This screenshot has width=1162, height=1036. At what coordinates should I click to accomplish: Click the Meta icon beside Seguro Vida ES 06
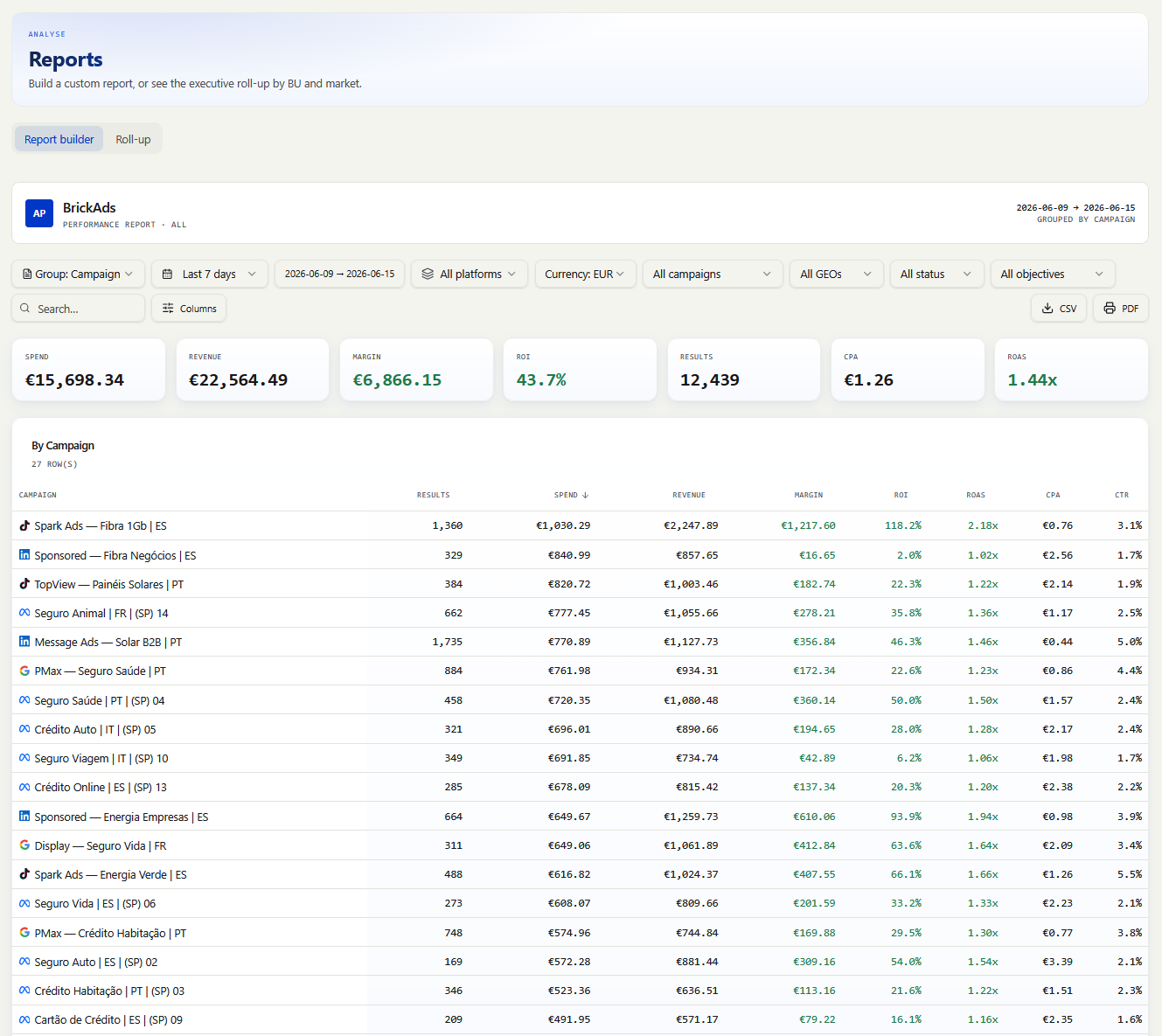pyautogui.click(x=24, y=903)
